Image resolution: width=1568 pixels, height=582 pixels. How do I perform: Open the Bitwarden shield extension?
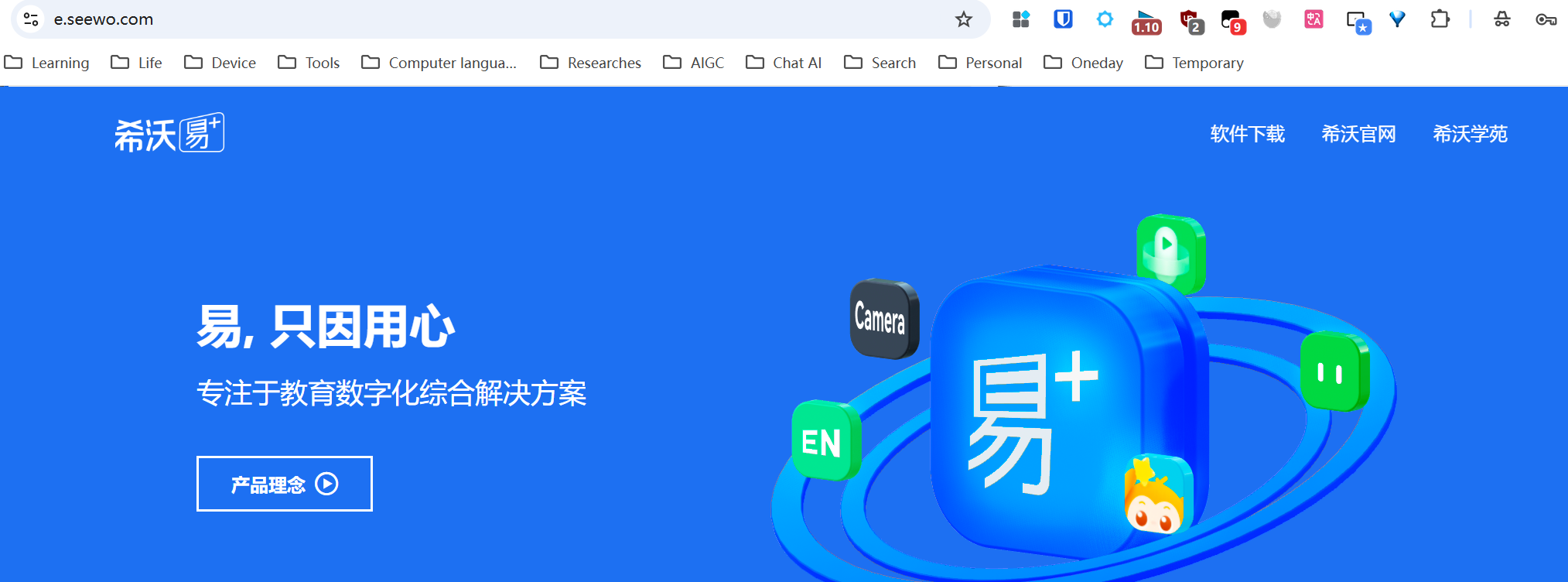pos(1063,19)
